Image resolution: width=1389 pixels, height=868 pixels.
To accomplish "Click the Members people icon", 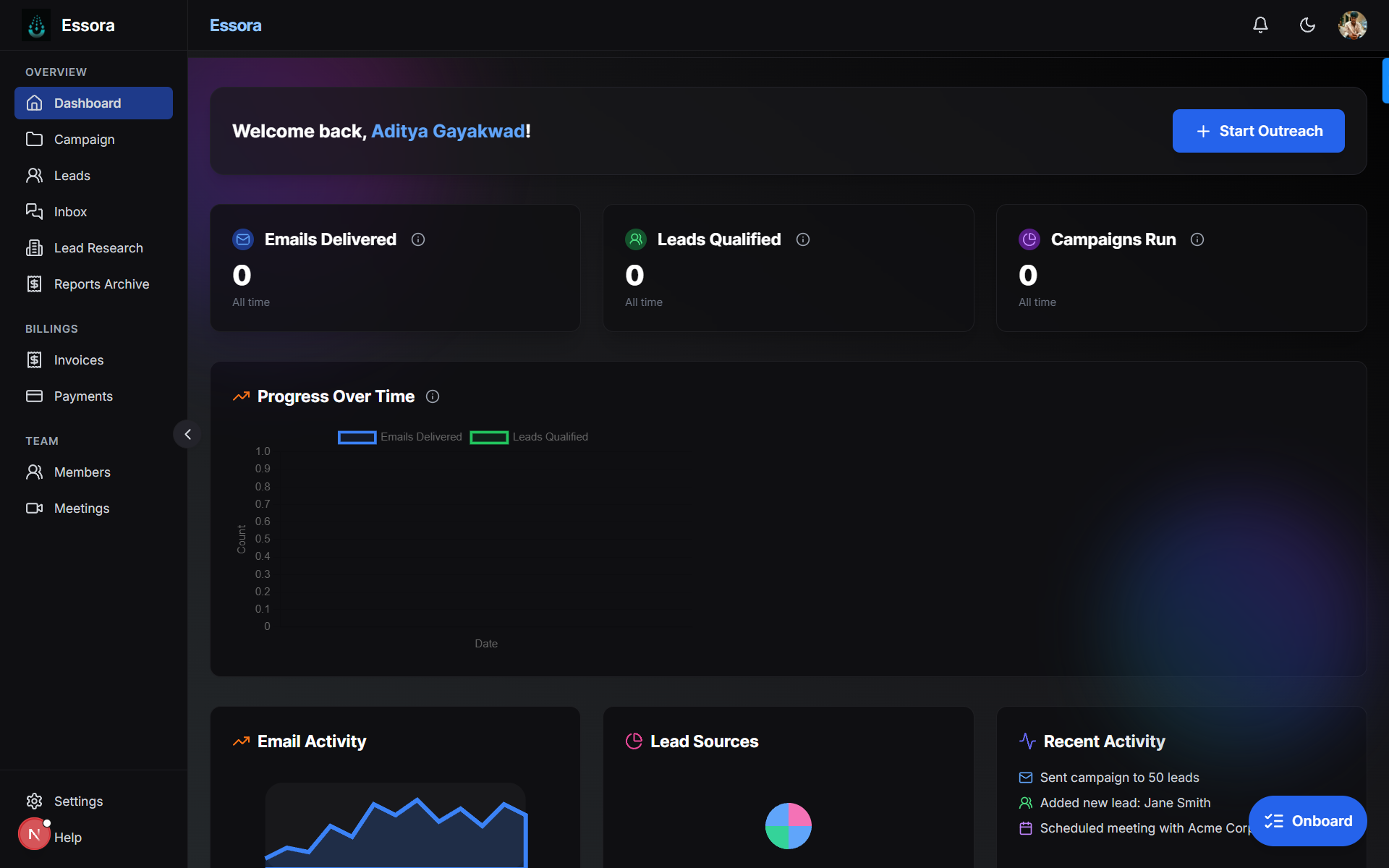I will coord(34,472).
